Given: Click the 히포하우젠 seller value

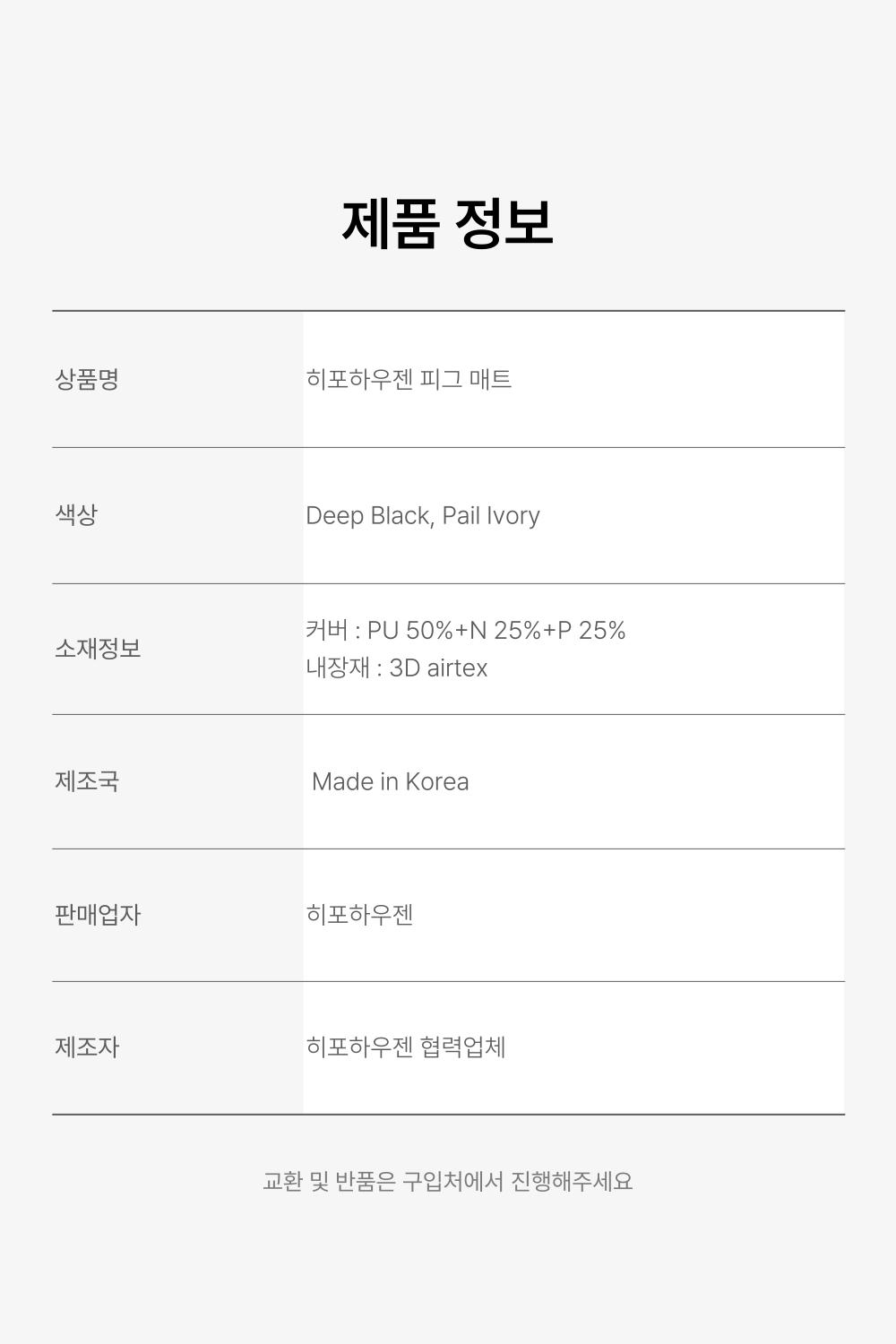Looking at the screenshot, I should coord(359,915).
